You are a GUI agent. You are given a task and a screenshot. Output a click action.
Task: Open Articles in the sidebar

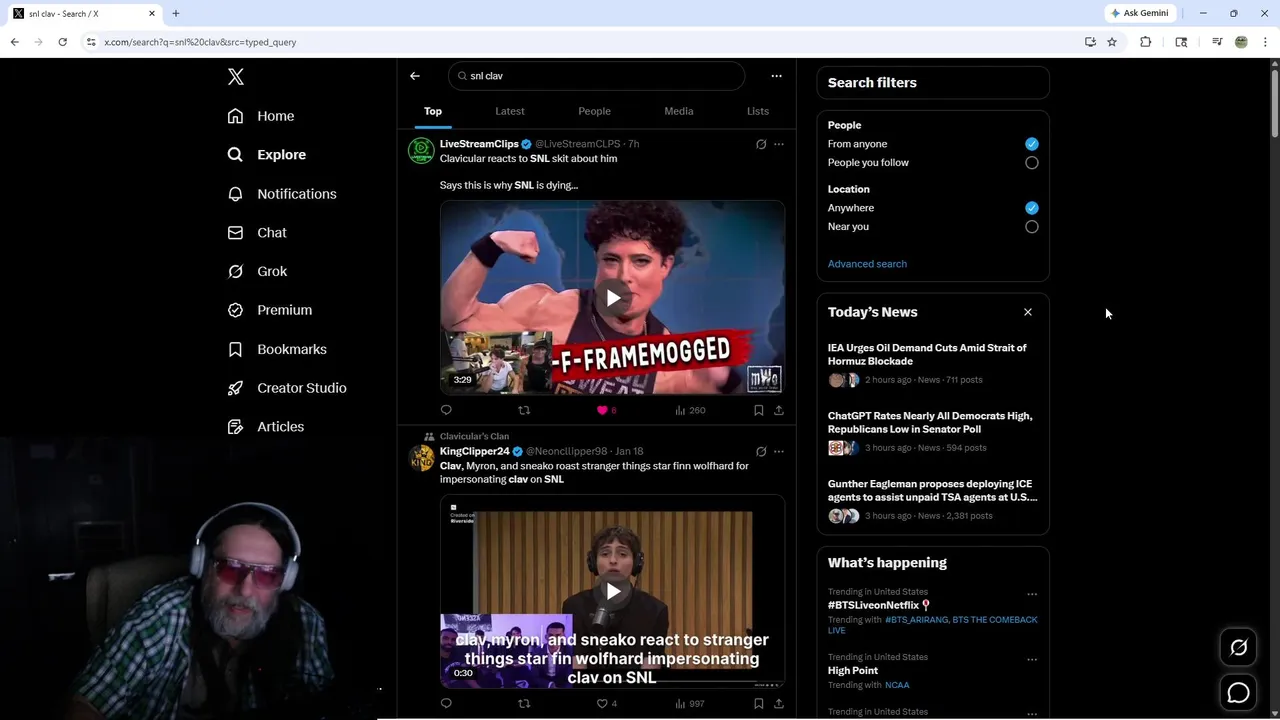266,427
